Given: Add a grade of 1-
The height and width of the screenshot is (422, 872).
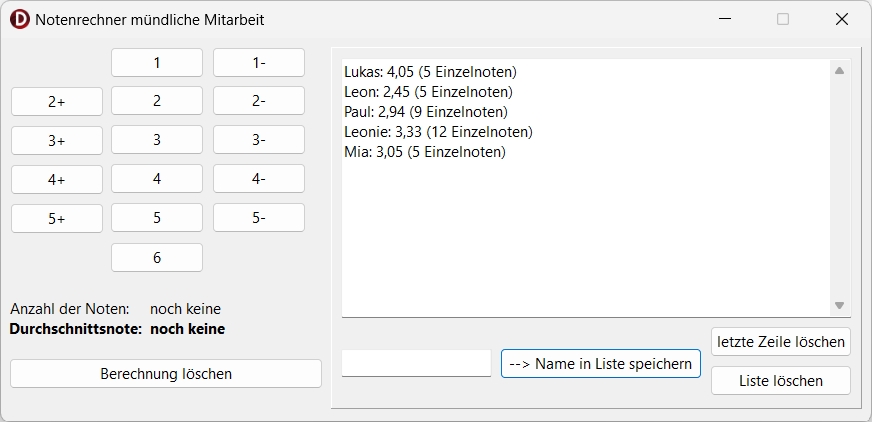Looking at the screenshot, I should (x=258, y=62).
